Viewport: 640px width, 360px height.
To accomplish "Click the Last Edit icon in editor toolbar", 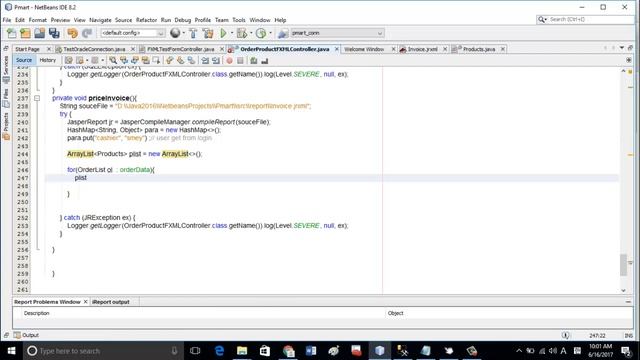I will (69, 60).
